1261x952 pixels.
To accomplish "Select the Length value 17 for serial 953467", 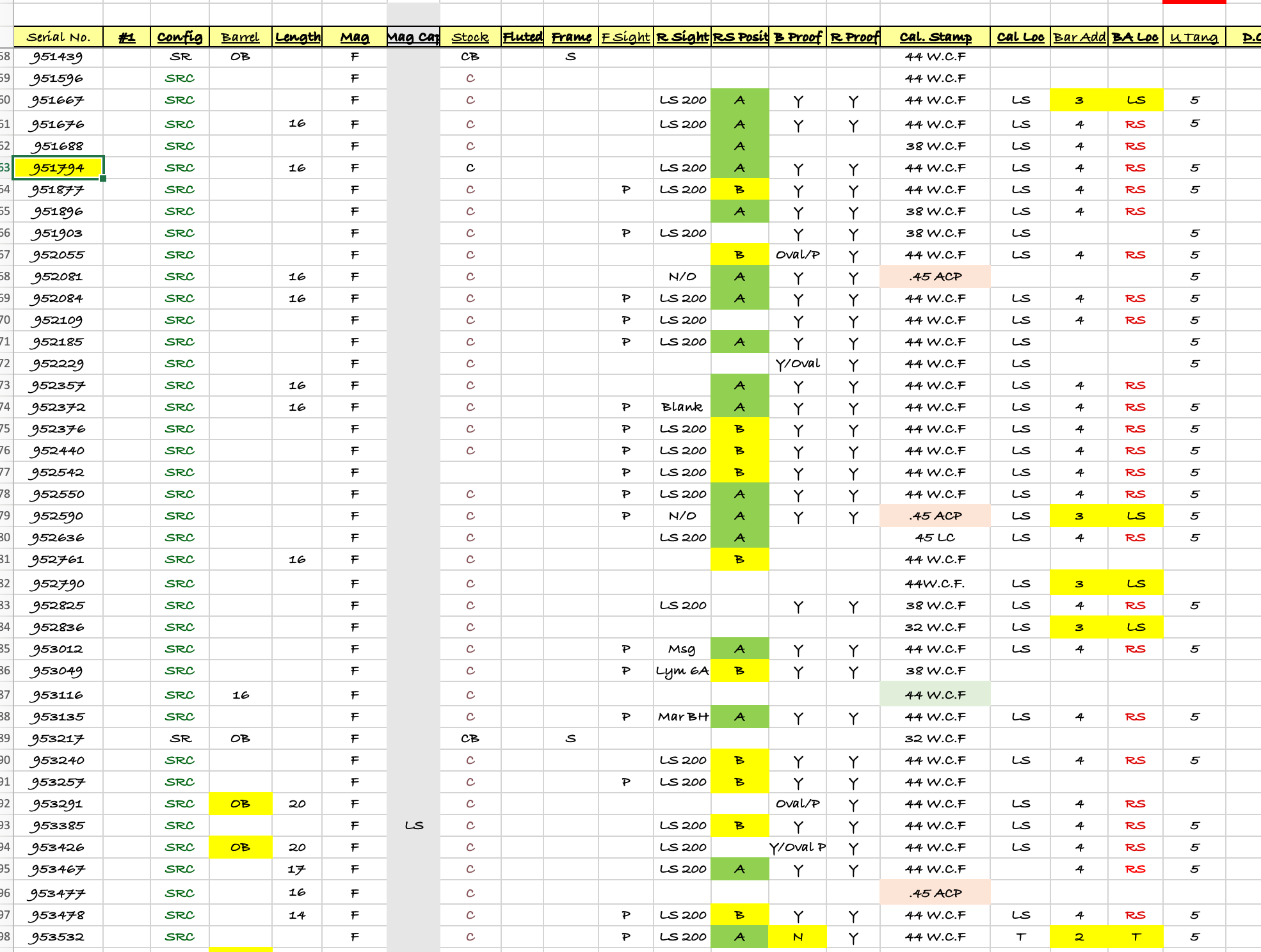I will pyautogui.click(x=297, y=869).
